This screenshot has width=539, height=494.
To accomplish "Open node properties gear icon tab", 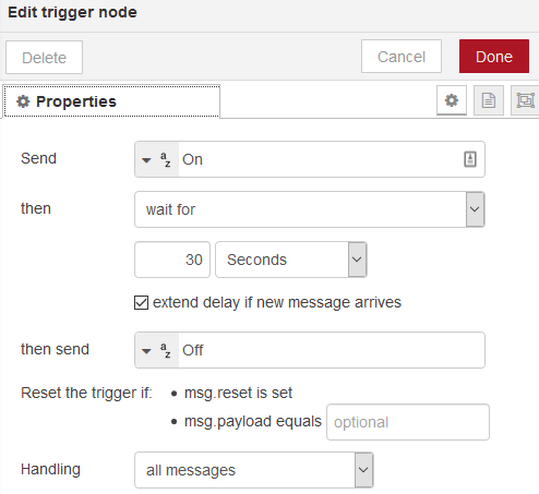I will [451, 100].
